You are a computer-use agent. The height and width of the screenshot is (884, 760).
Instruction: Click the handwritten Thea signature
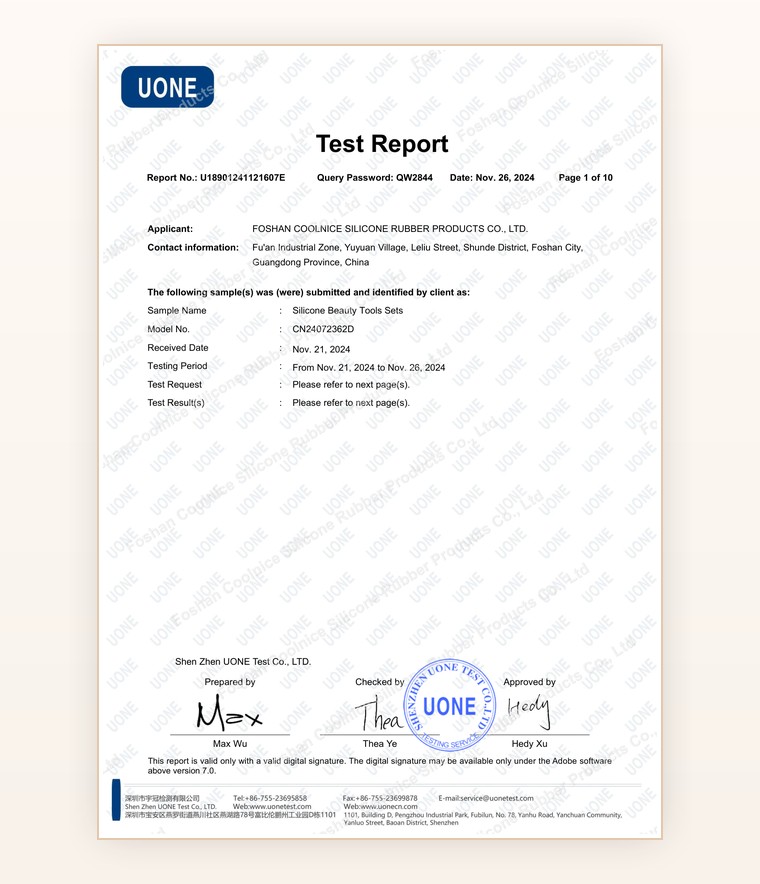click(379, 713)
